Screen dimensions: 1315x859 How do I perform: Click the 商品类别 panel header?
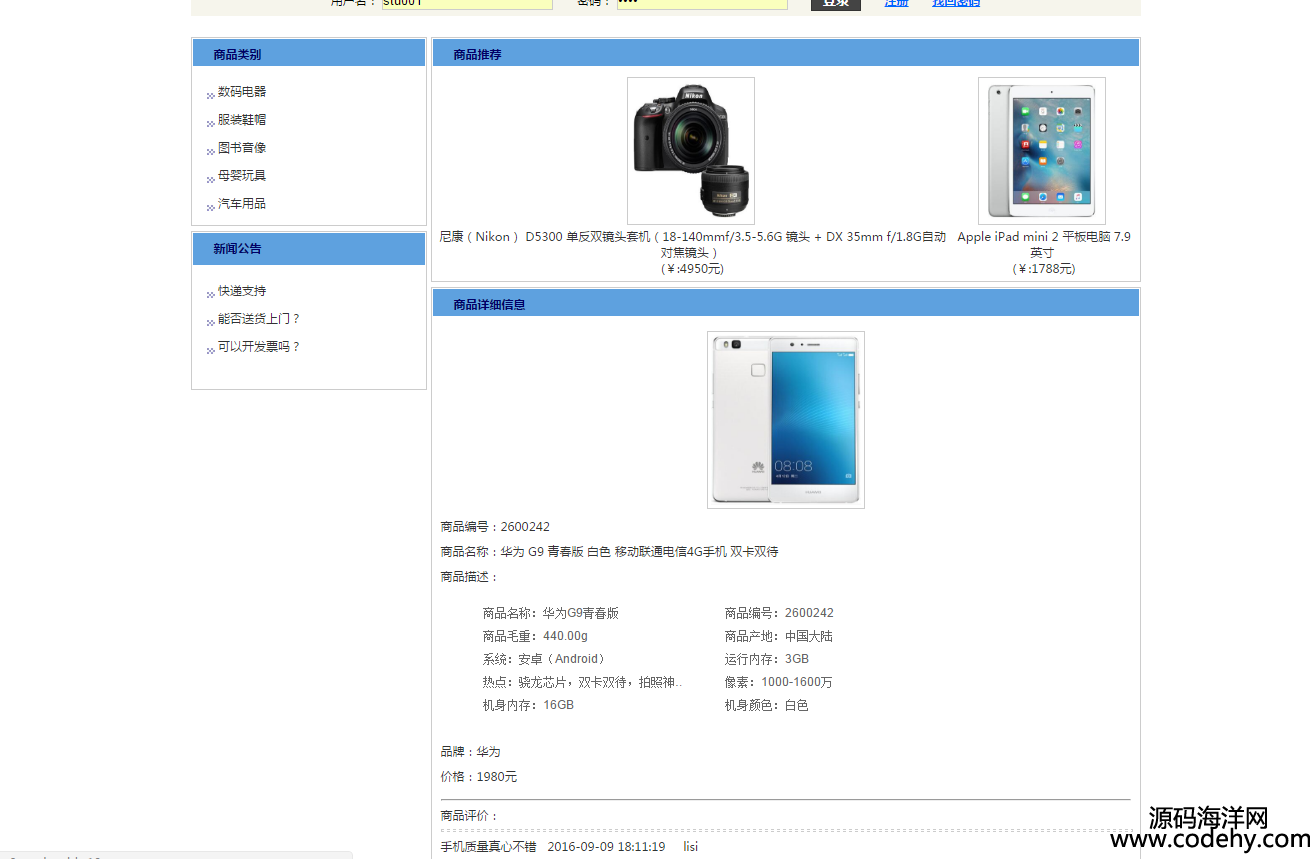(309, 54)
